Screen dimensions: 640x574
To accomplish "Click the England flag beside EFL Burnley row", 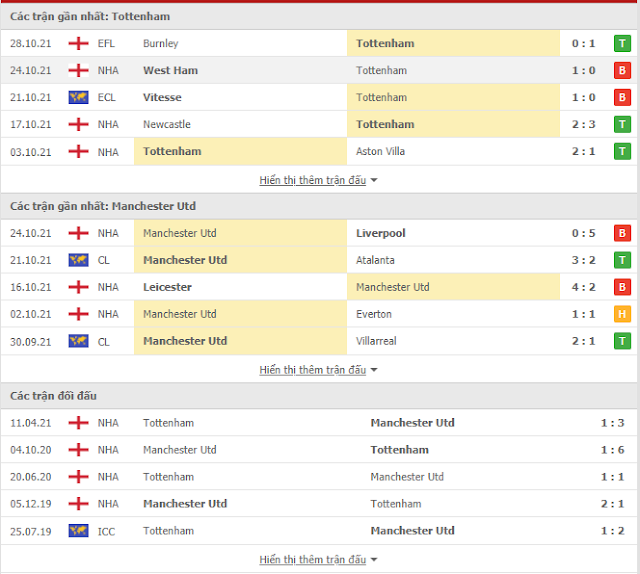I will (x=78, y=43).
